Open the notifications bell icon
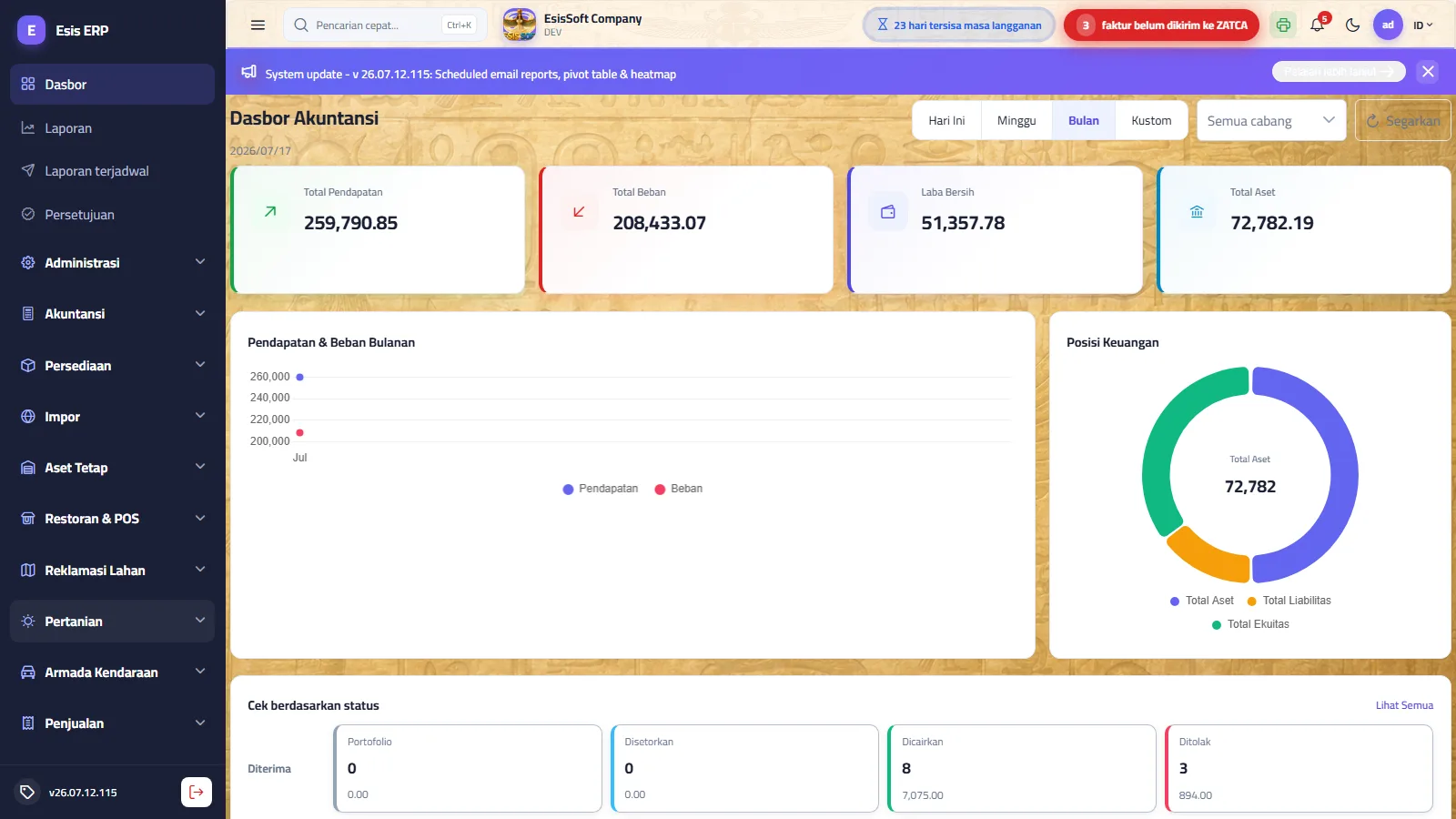1456x819 pixels. point(1318,25)
